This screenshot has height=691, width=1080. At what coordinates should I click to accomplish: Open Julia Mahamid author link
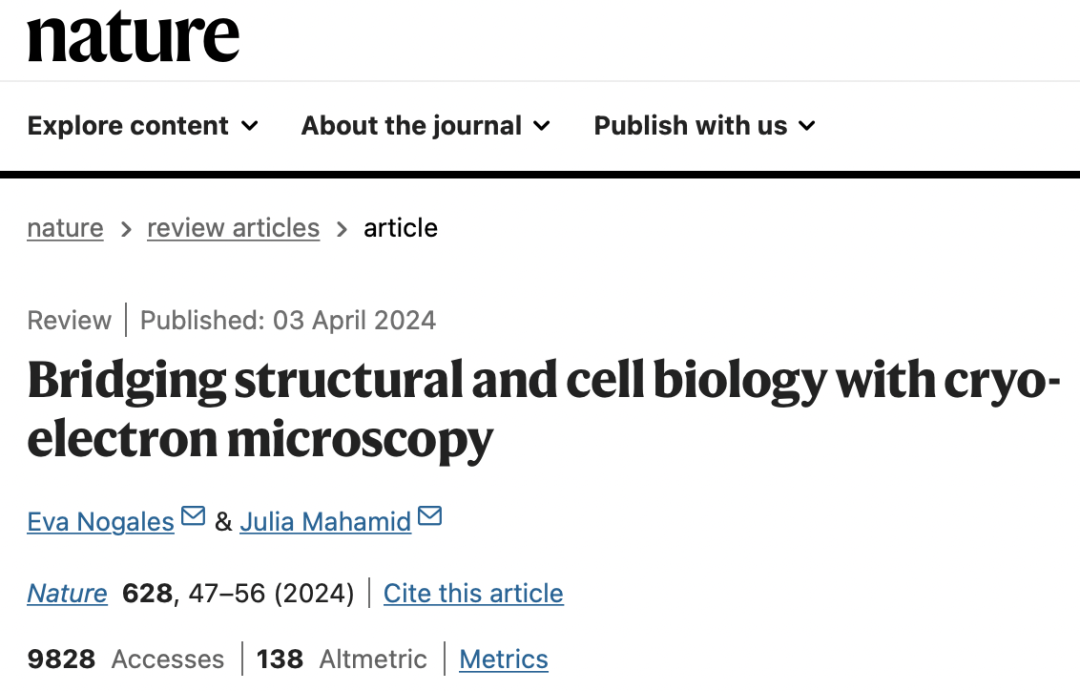pyautogui.click(x=326, y=522)
